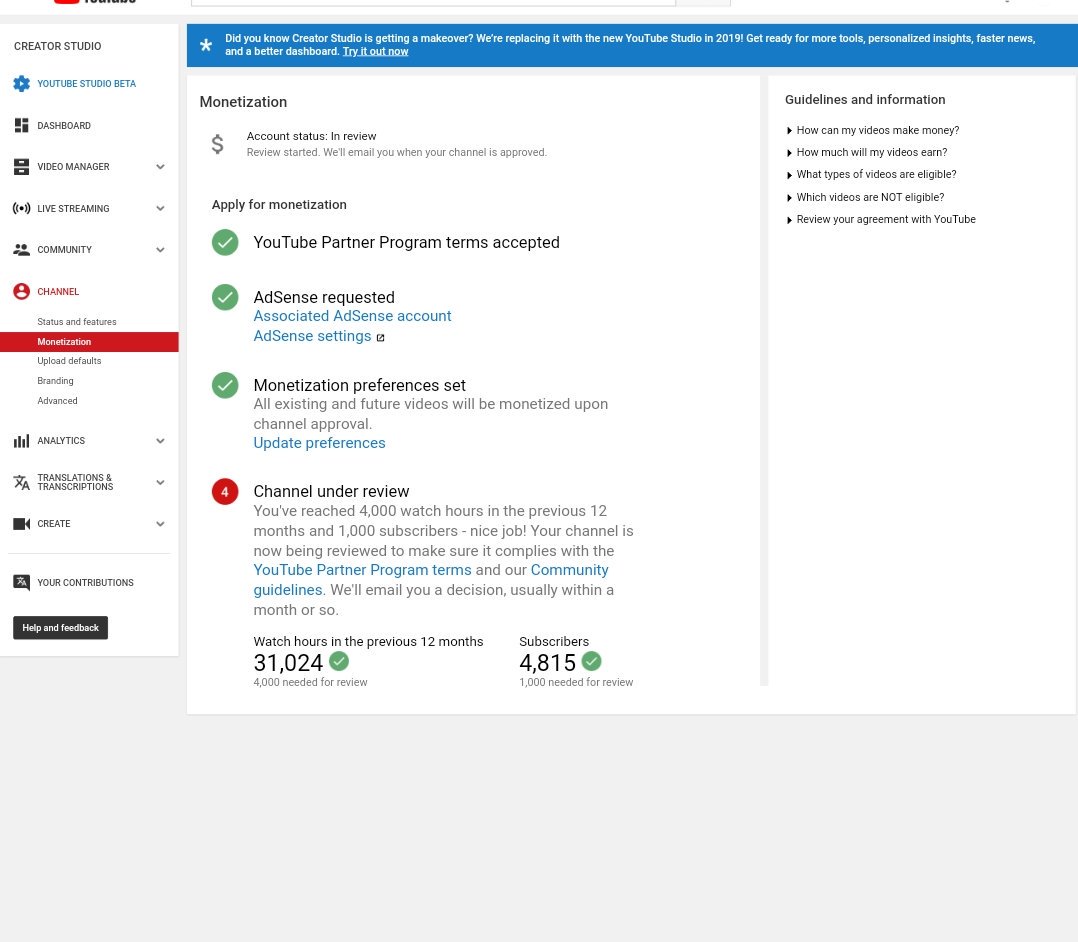The width and height of the screenshot is (1078, 942).
Task: Open Status and features submenu item
Action: click(76, 322)
